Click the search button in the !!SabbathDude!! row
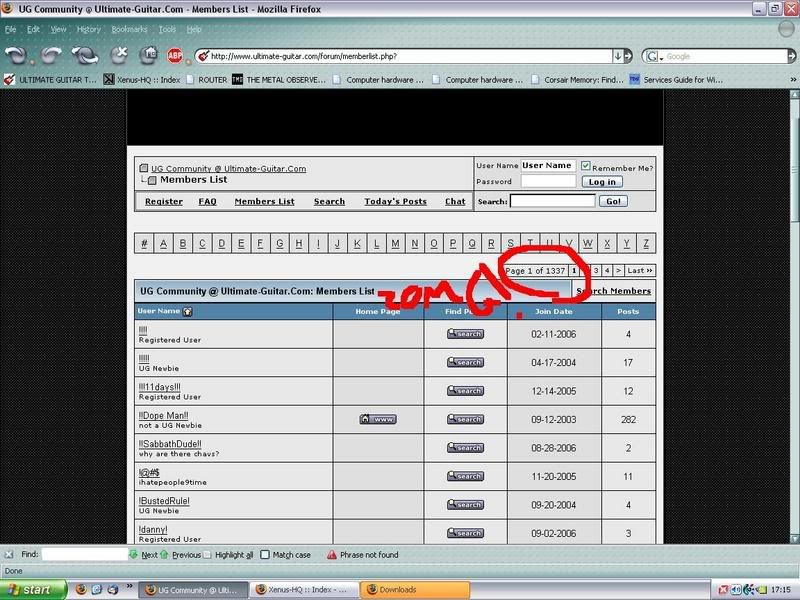 coord(465,448)
